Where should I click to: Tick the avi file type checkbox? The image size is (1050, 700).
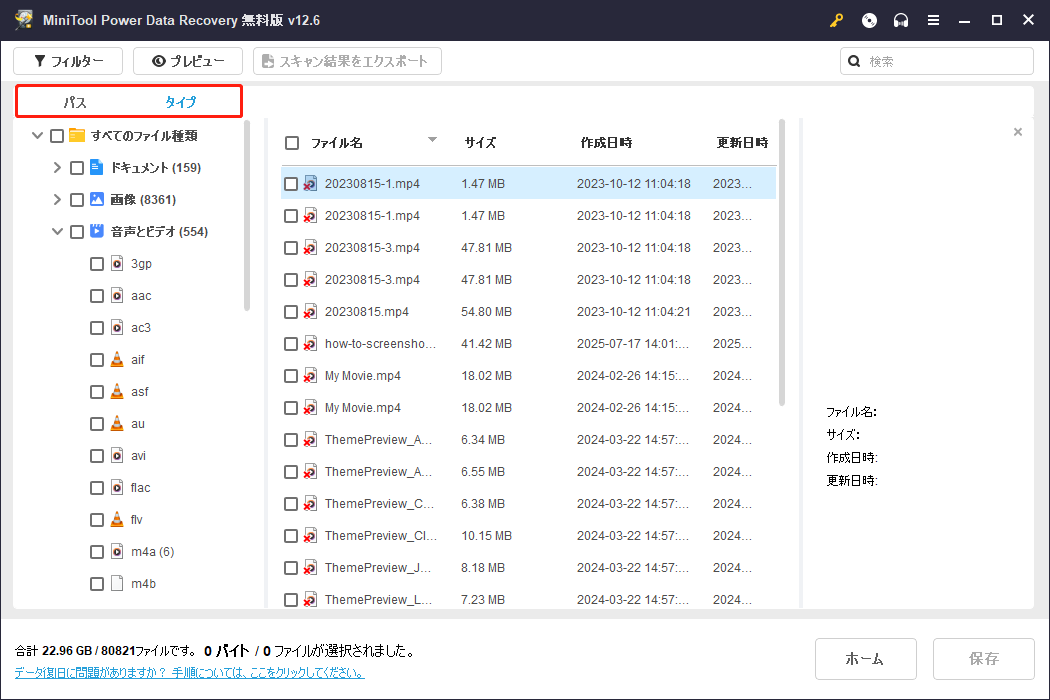(x=97, y=456)
